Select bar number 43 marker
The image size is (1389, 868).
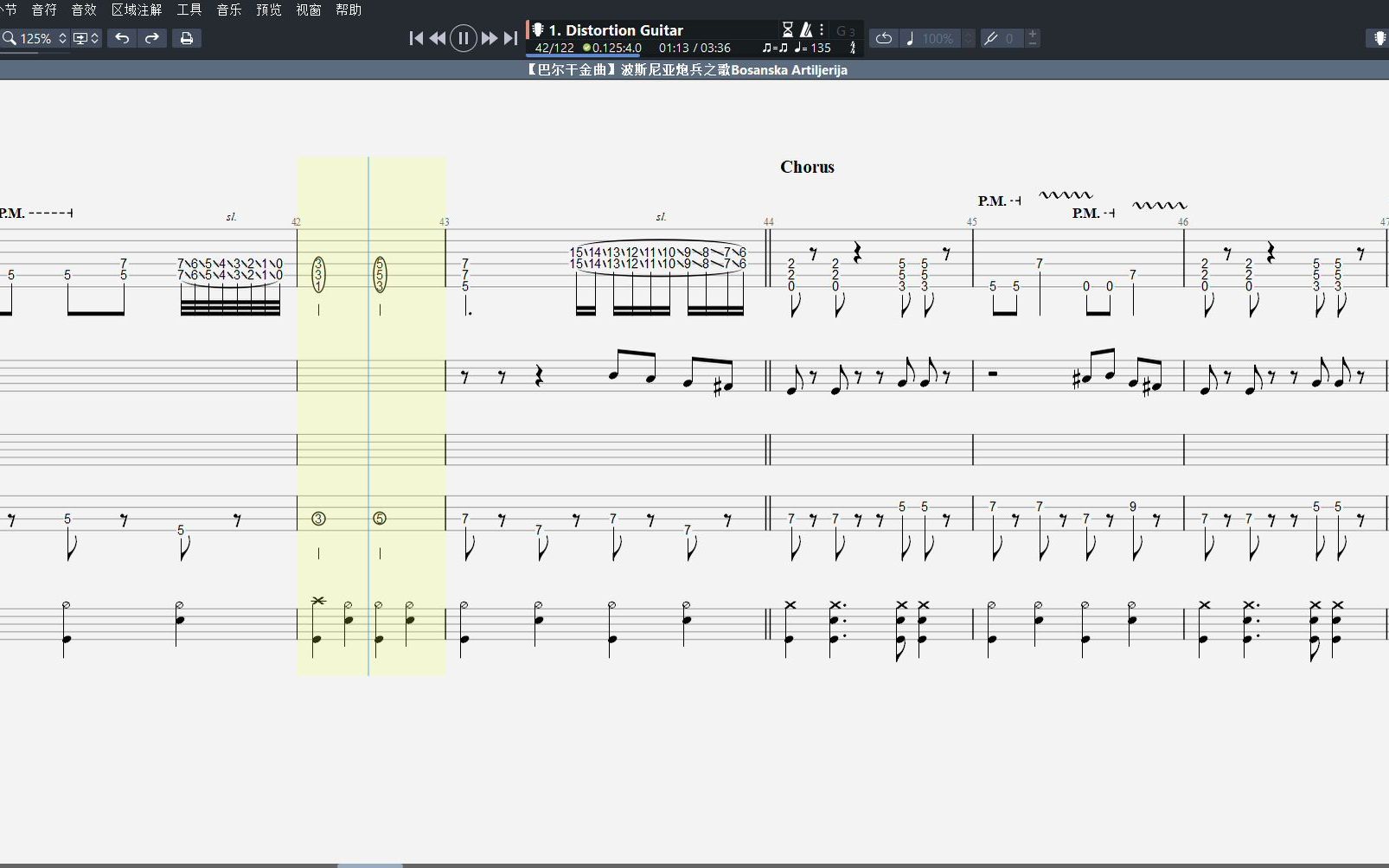444,222
